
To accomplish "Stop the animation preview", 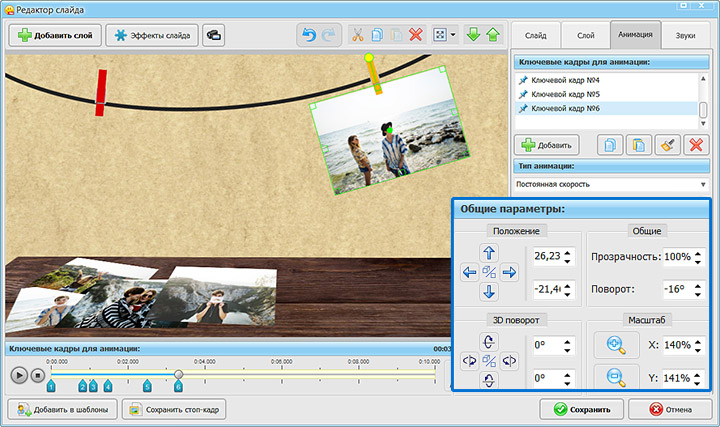I will (38, 376).
